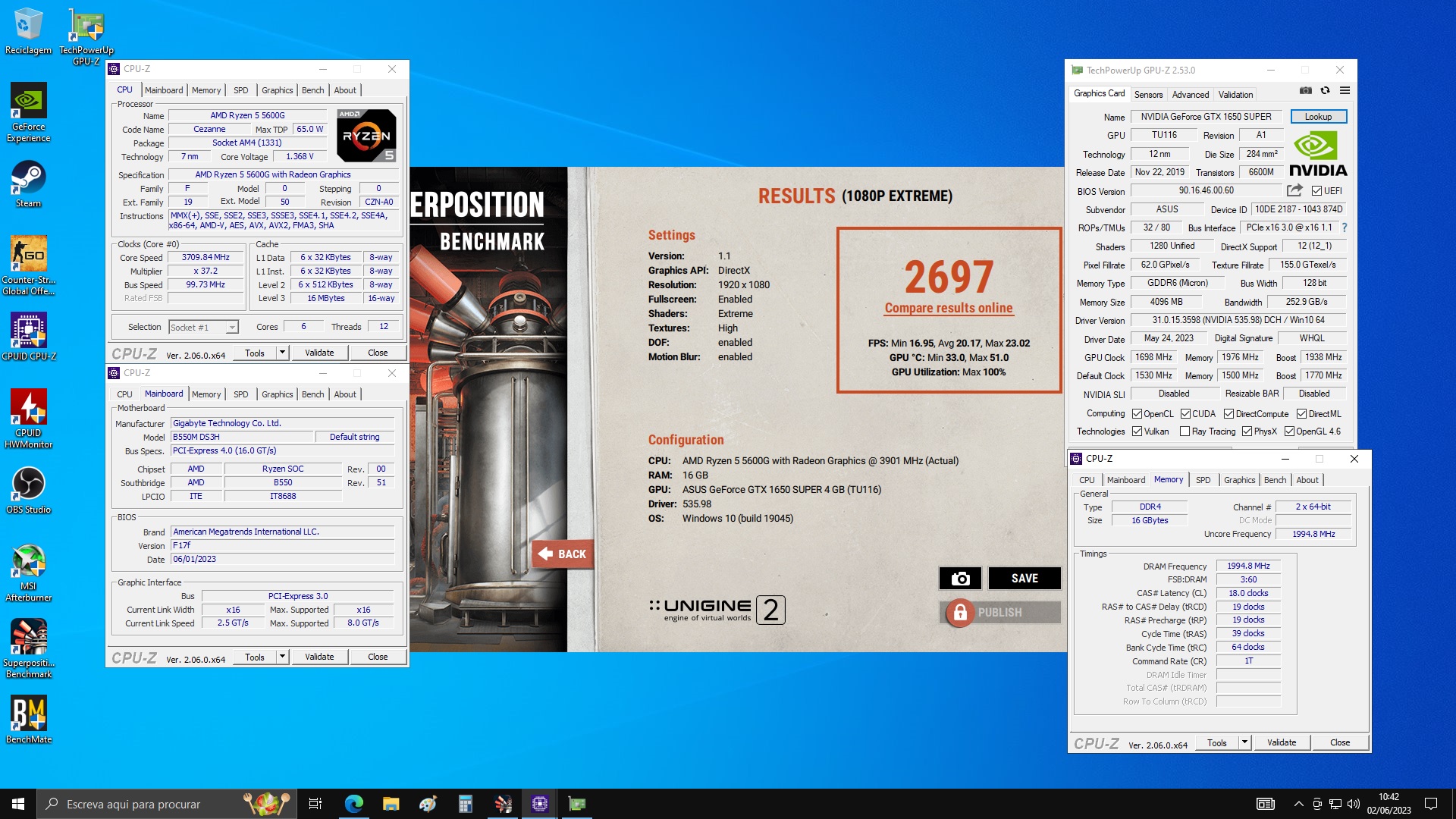1456x819 pixels.
Task: Click the GPU-Z refresh icon
Action: pyautogui.click(x=1325, y=90)
